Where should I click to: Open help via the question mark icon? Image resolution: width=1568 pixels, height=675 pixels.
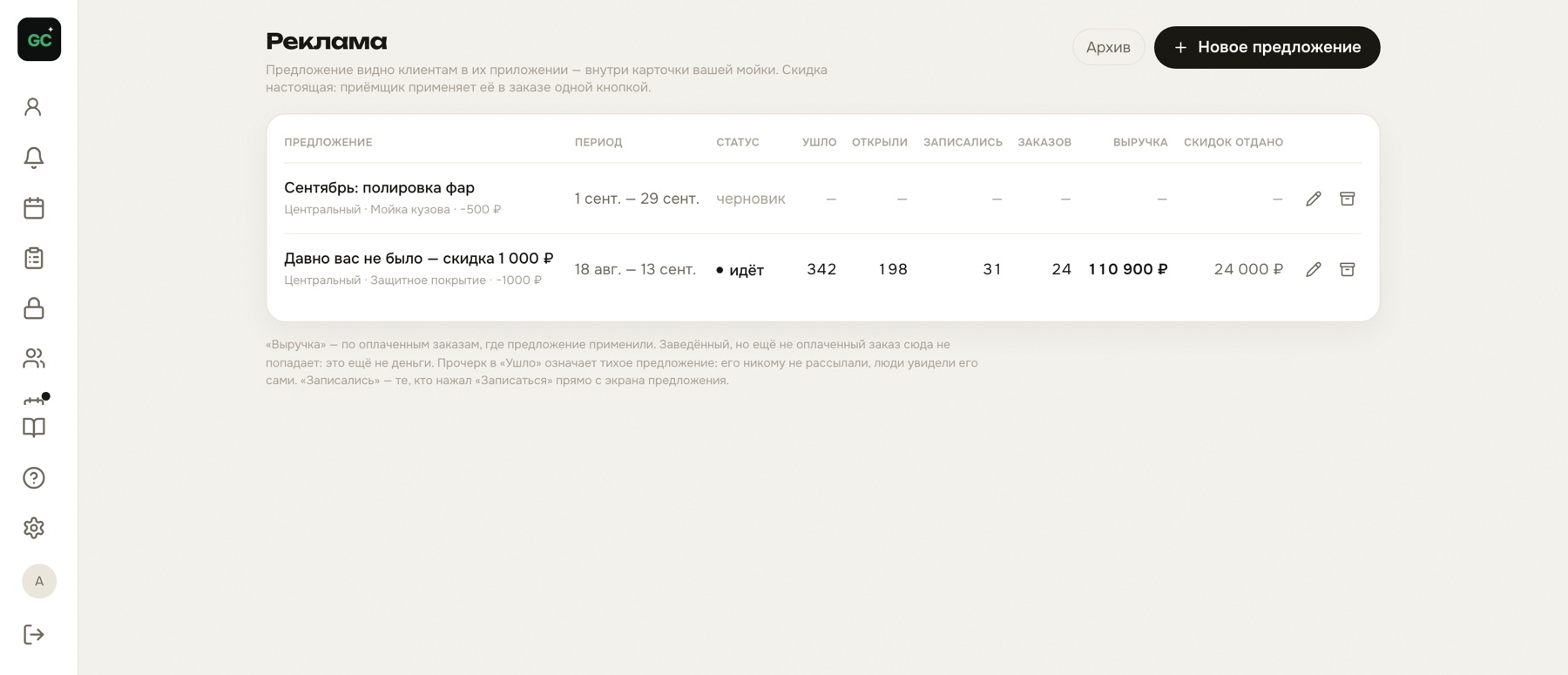pyautogui.click(x=33, y=478)
